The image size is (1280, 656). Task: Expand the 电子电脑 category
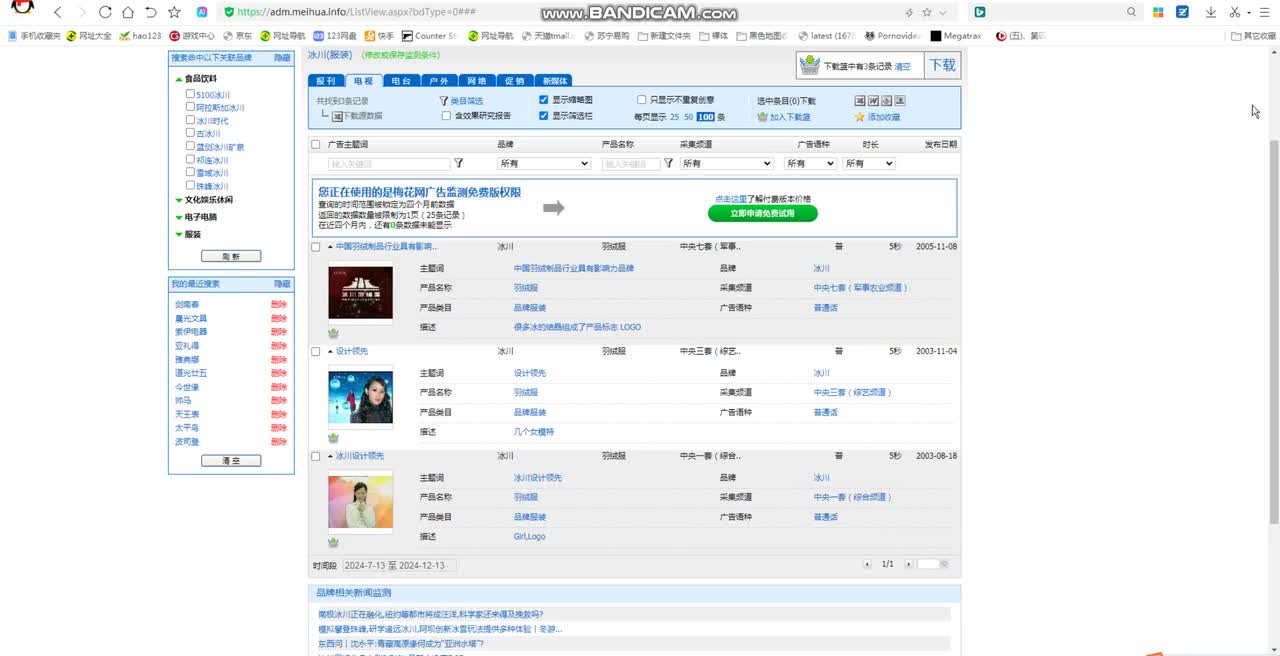tap(179, 217)
